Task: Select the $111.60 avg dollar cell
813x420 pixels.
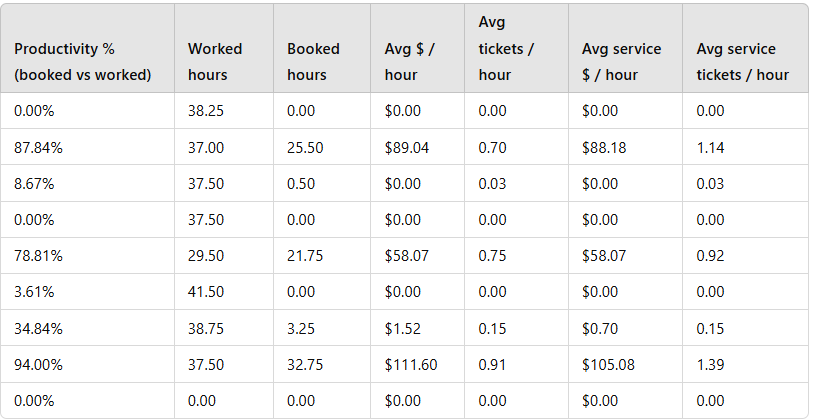Action: tap(417, 365)
